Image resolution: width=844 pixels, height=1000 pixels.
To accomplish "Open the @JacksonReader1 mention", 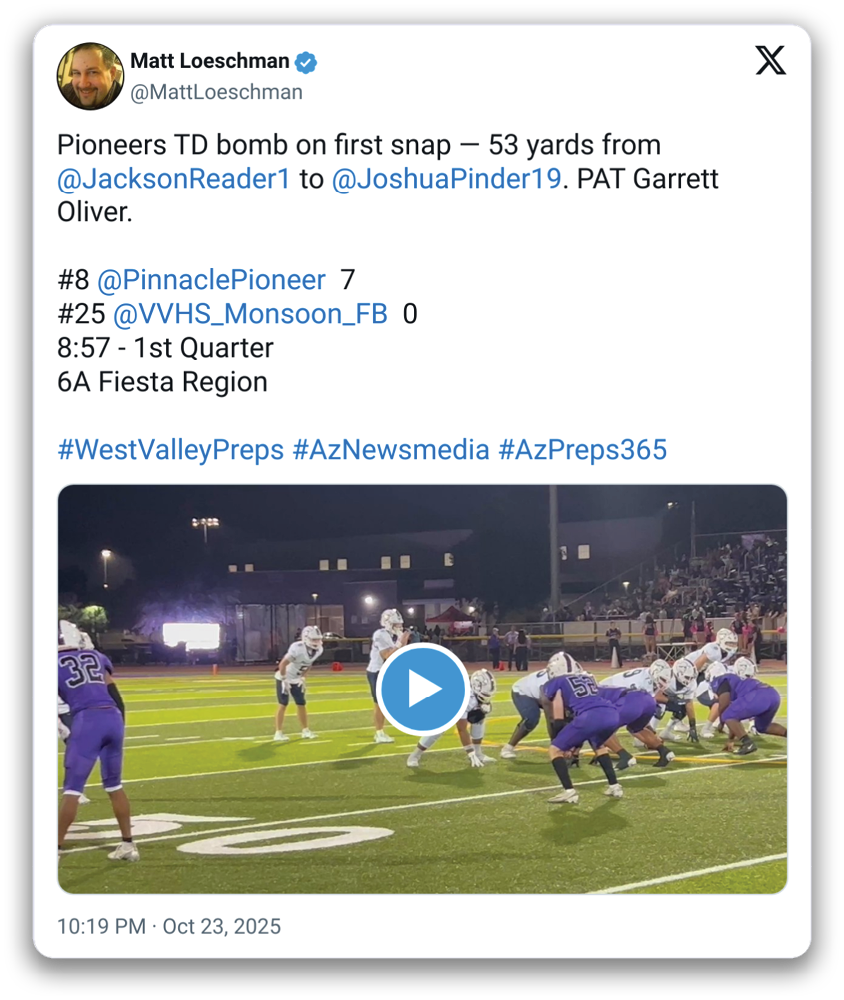I will [174, 180].
